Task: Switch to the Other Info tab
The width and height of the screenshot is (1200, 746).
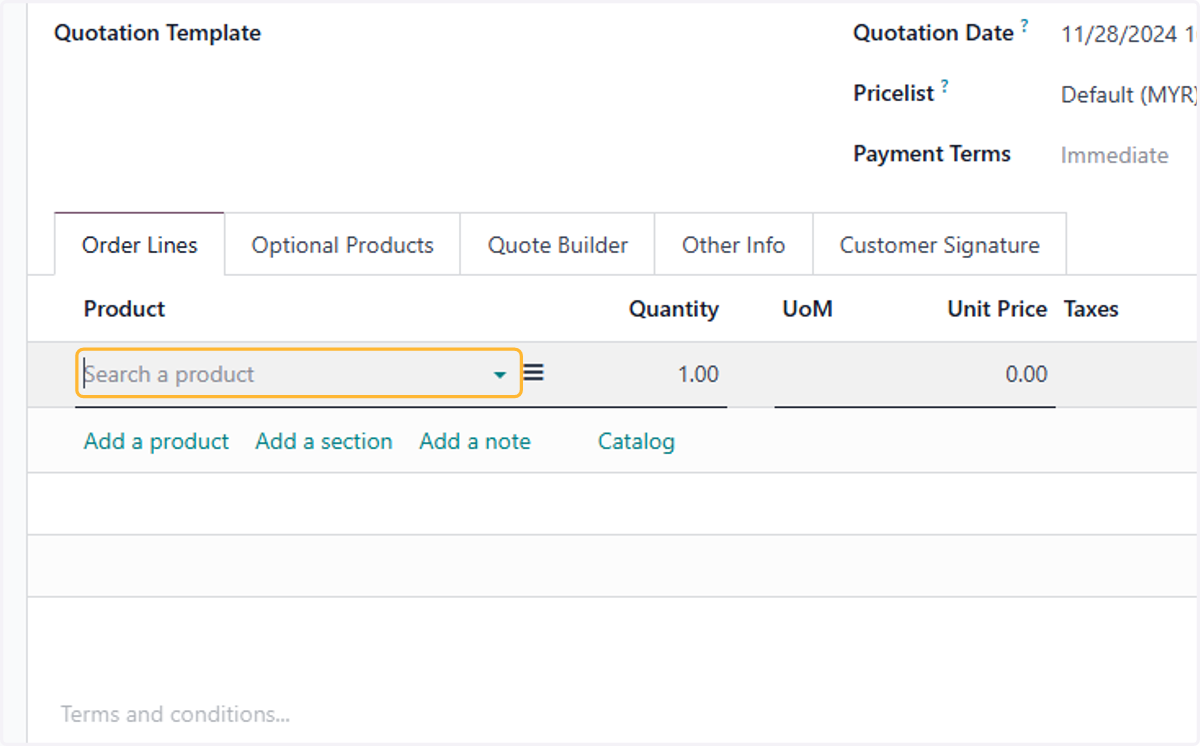Action: point(733,245)
